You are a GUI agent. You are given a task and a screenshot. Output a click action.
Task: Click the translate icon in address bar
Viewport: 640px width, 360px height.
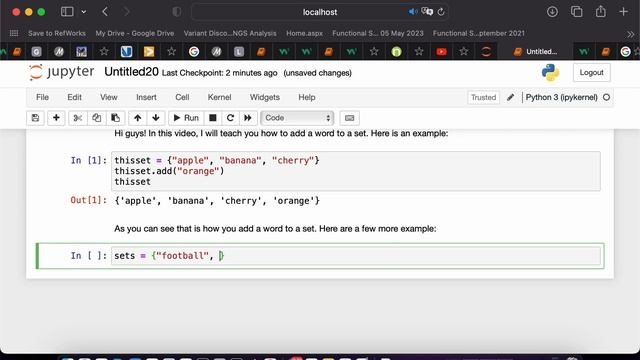point(427,12)
